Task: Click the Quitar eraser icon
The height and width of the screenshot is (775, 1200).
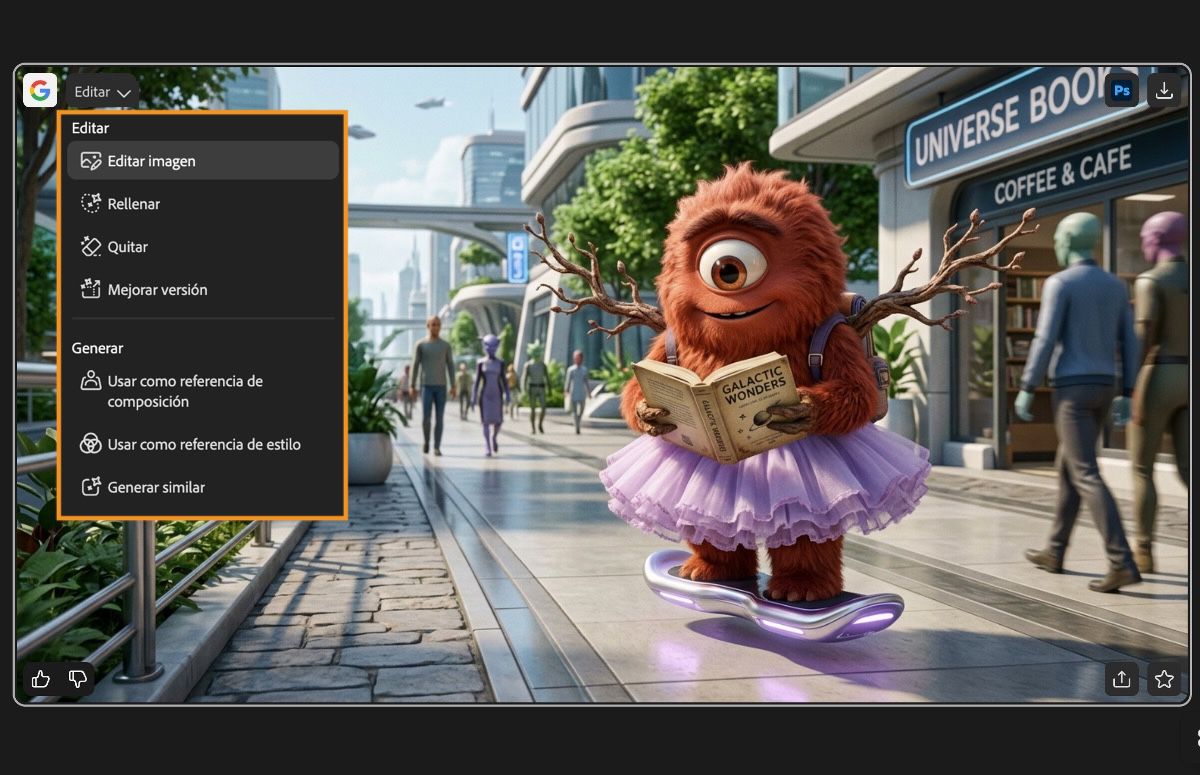Action: pyautogui.click(x=91, y=247)
